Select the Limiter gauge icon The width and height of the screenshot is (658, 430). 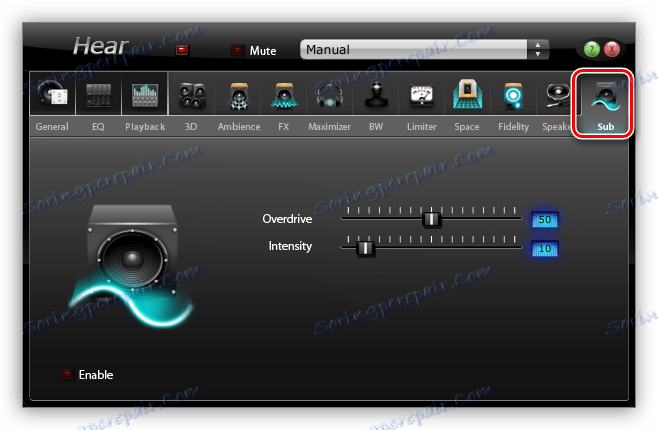click(422, 95)
